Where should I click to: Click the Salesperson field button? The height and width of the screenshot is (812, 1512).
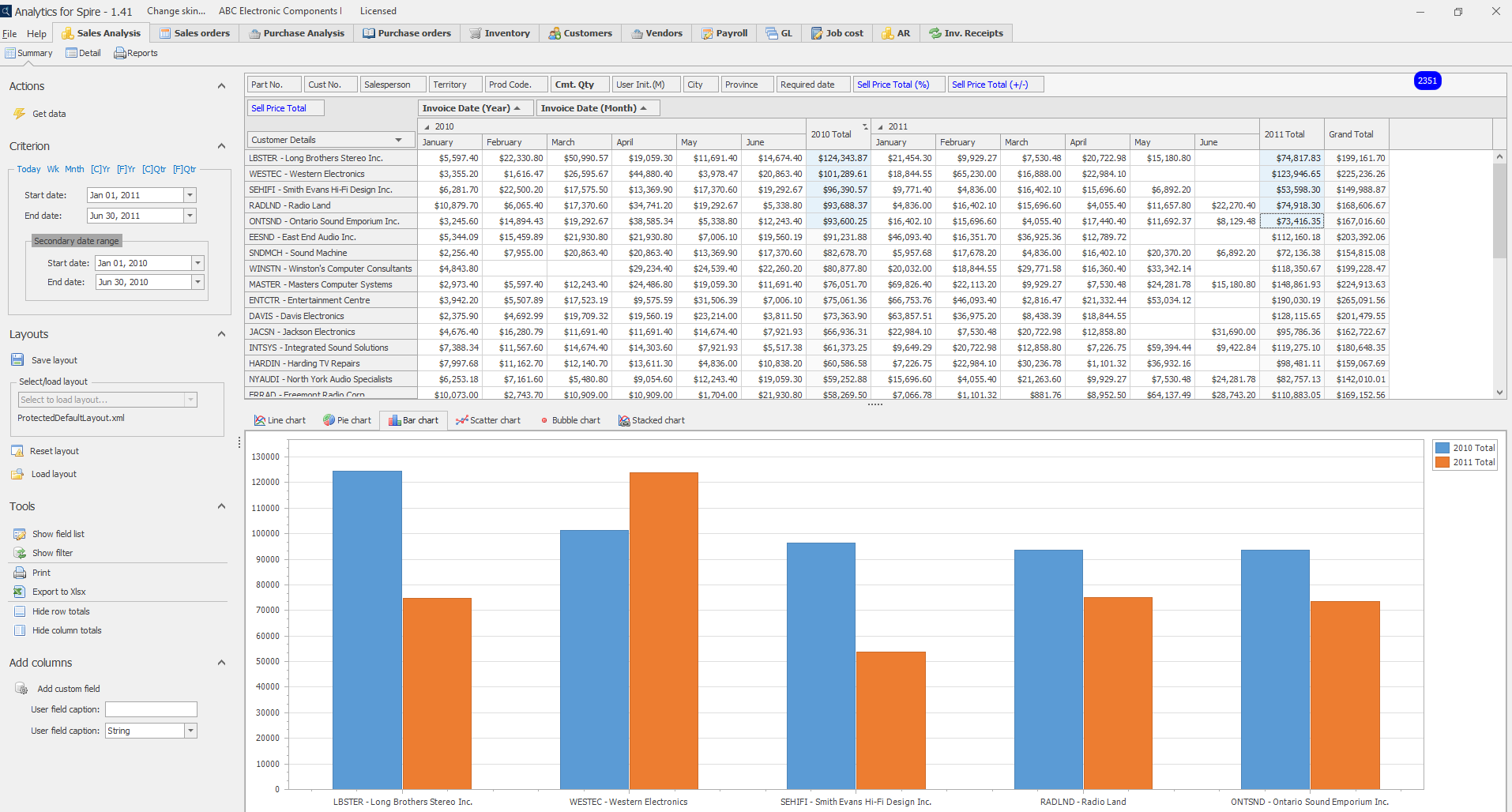tap(392, 85)
